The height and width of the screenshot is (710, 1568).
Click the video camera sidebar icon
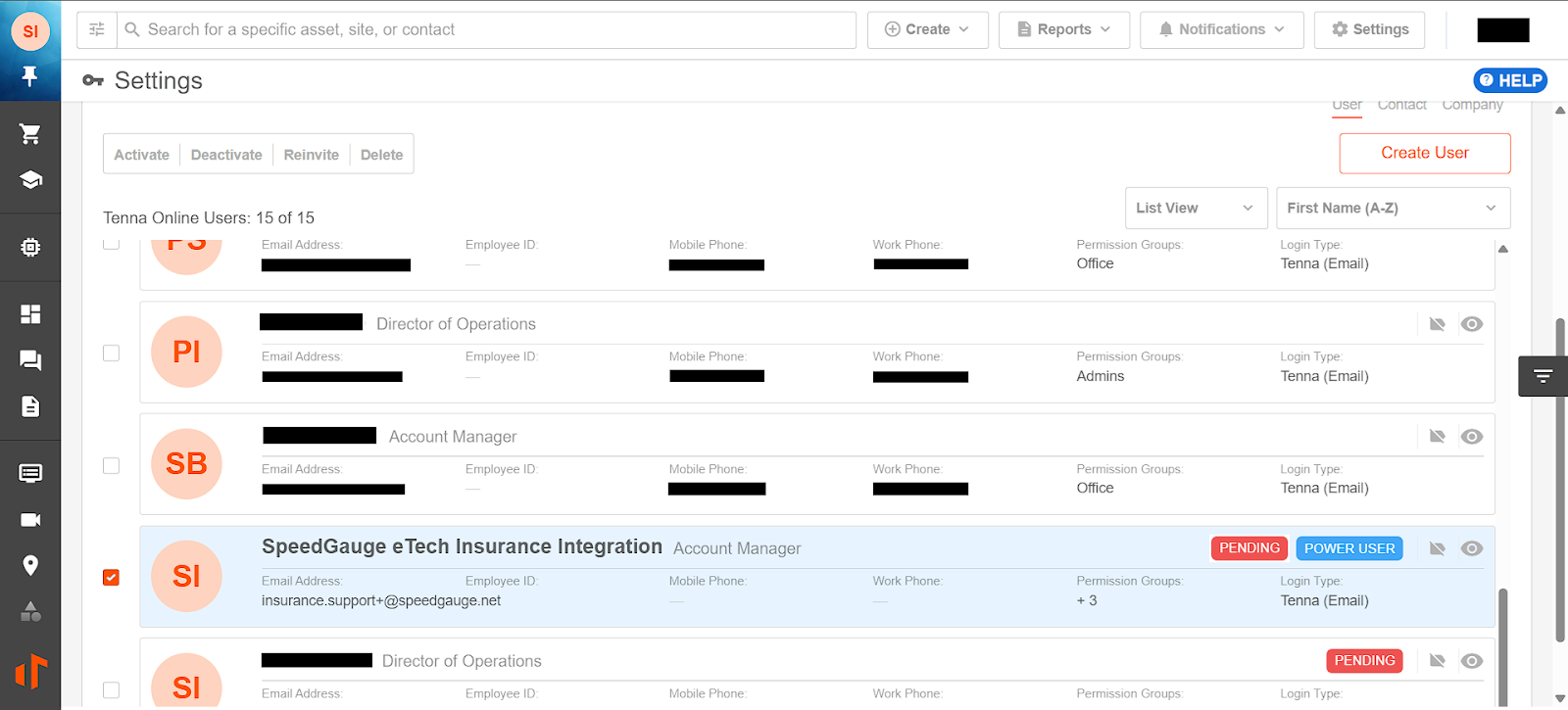tap(30, 520)
